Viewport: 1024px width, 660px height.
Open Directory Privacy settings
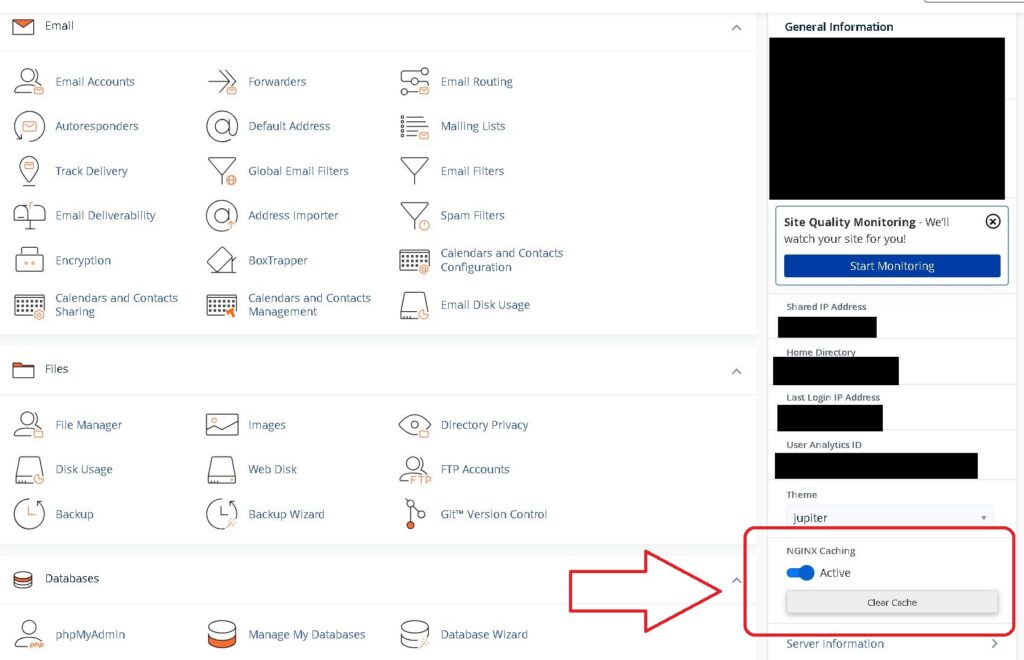(487, 424)
